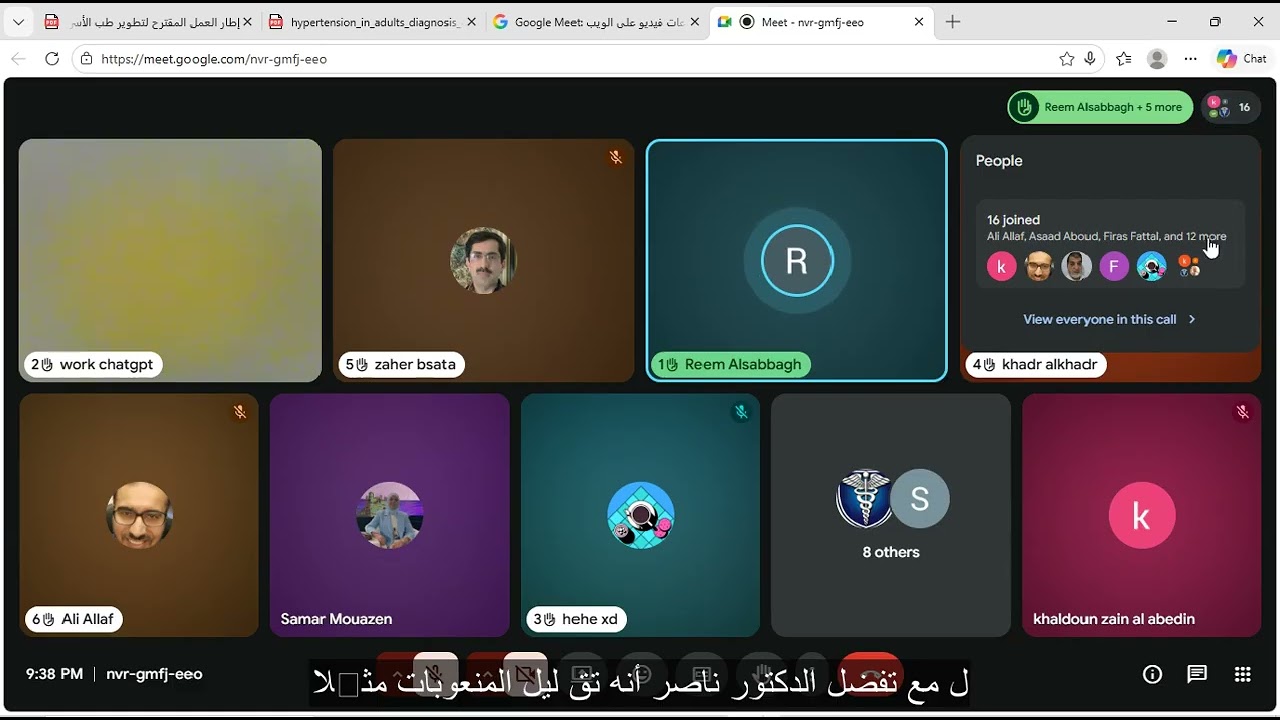
Task: Click purple F avatar in People panel
Action: pos(1114,266)
